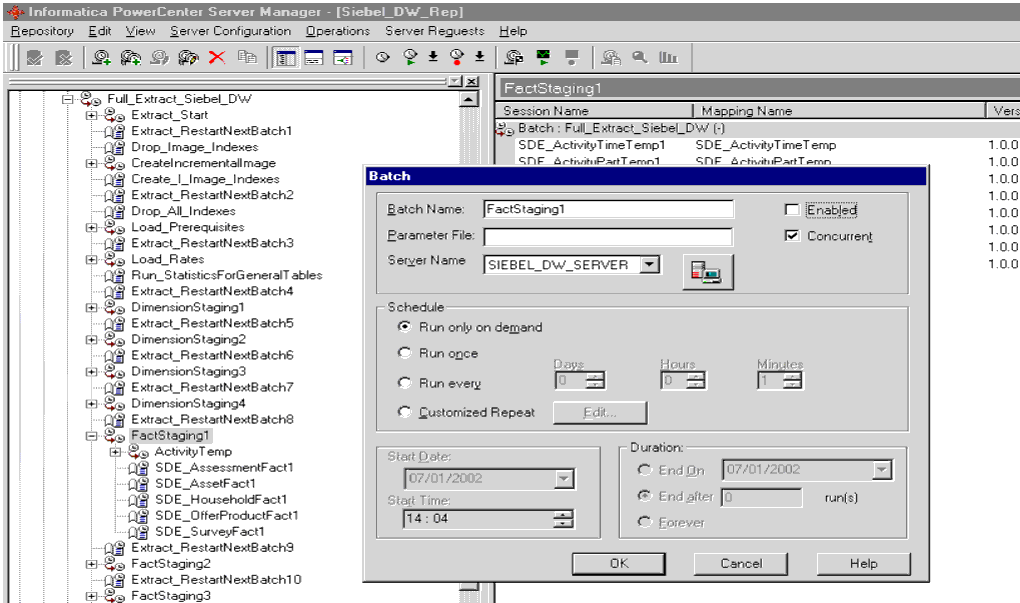Select Run only on demand option
1020x603 pixels.
click(405, 327)
